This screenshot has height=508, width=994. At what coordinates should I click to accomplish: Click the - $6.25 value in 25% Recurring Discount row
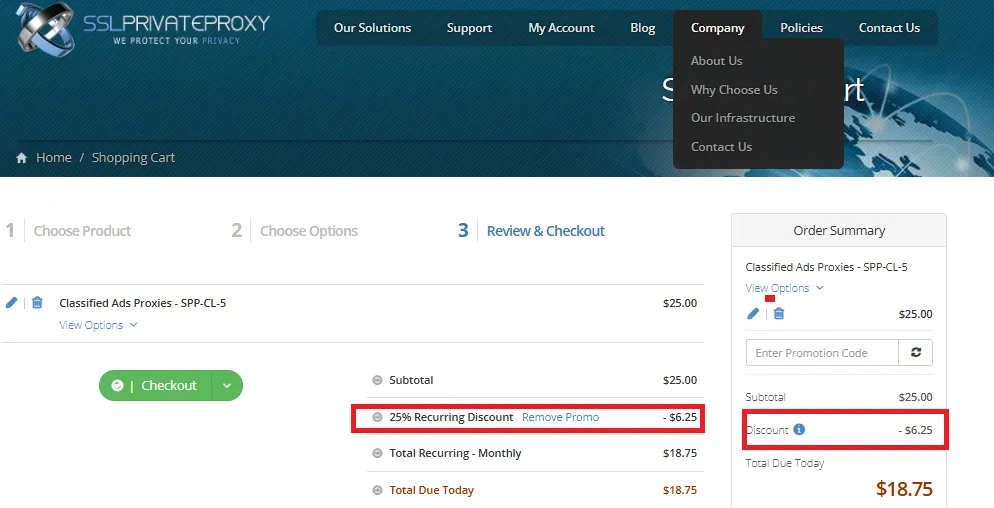[x=680, y=417]
